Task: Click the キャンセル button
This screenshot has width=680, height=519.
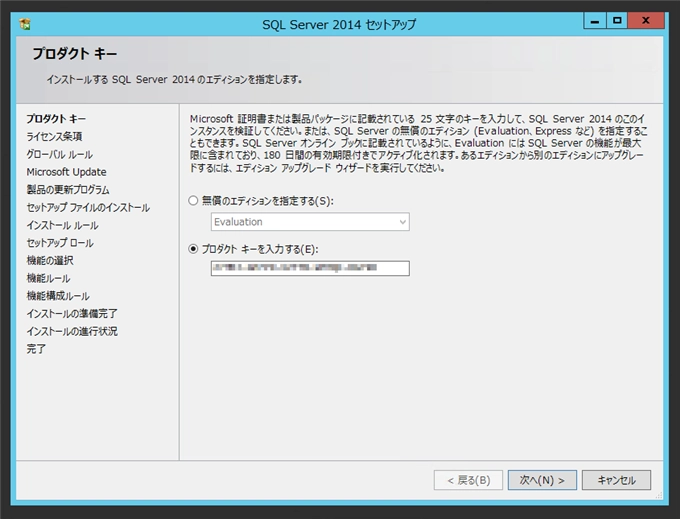Action: (616, 480)
